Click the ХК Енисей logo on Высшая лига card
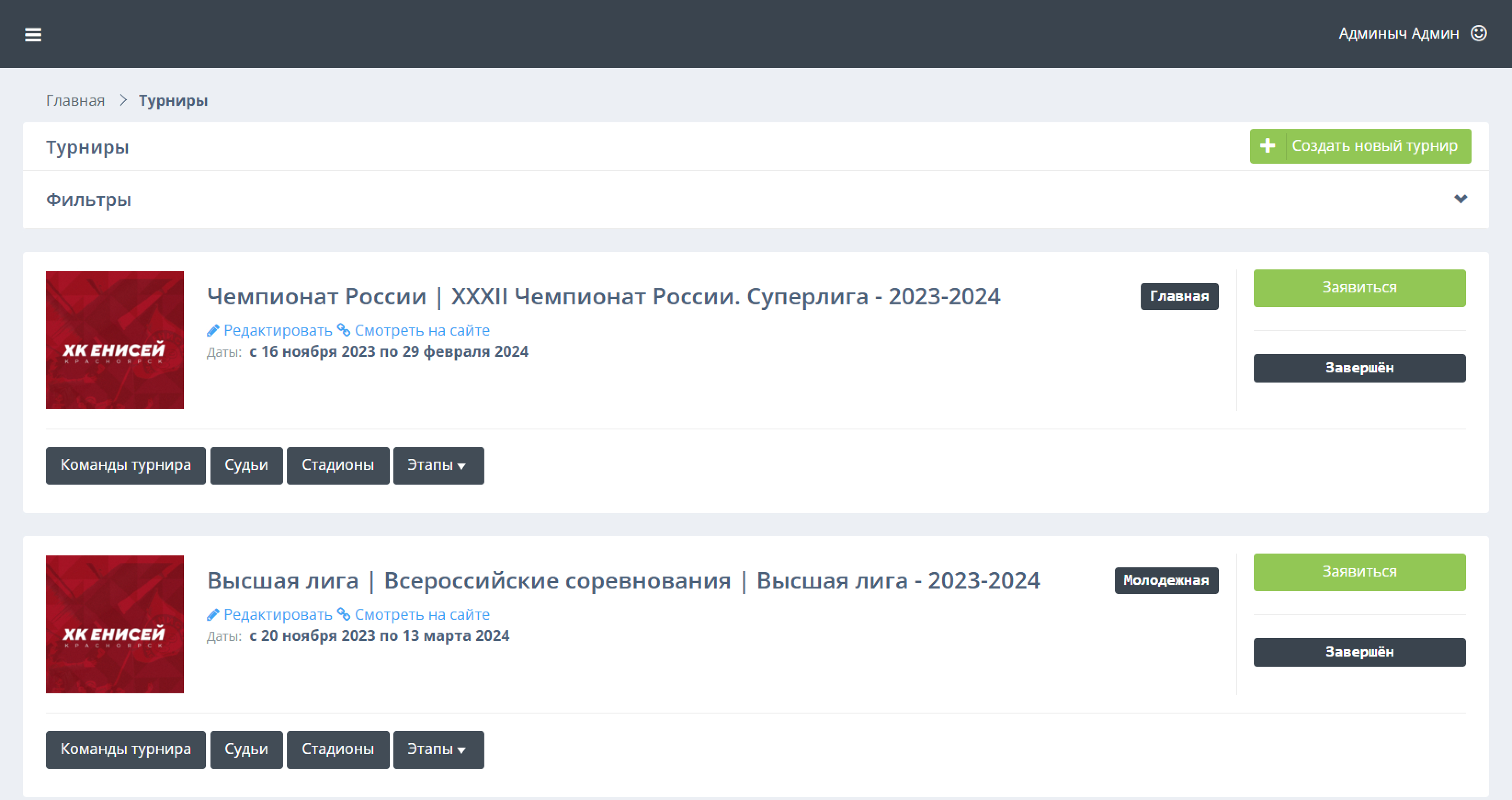The height and width of the screenshot is (800, 1512). (115, 625)
